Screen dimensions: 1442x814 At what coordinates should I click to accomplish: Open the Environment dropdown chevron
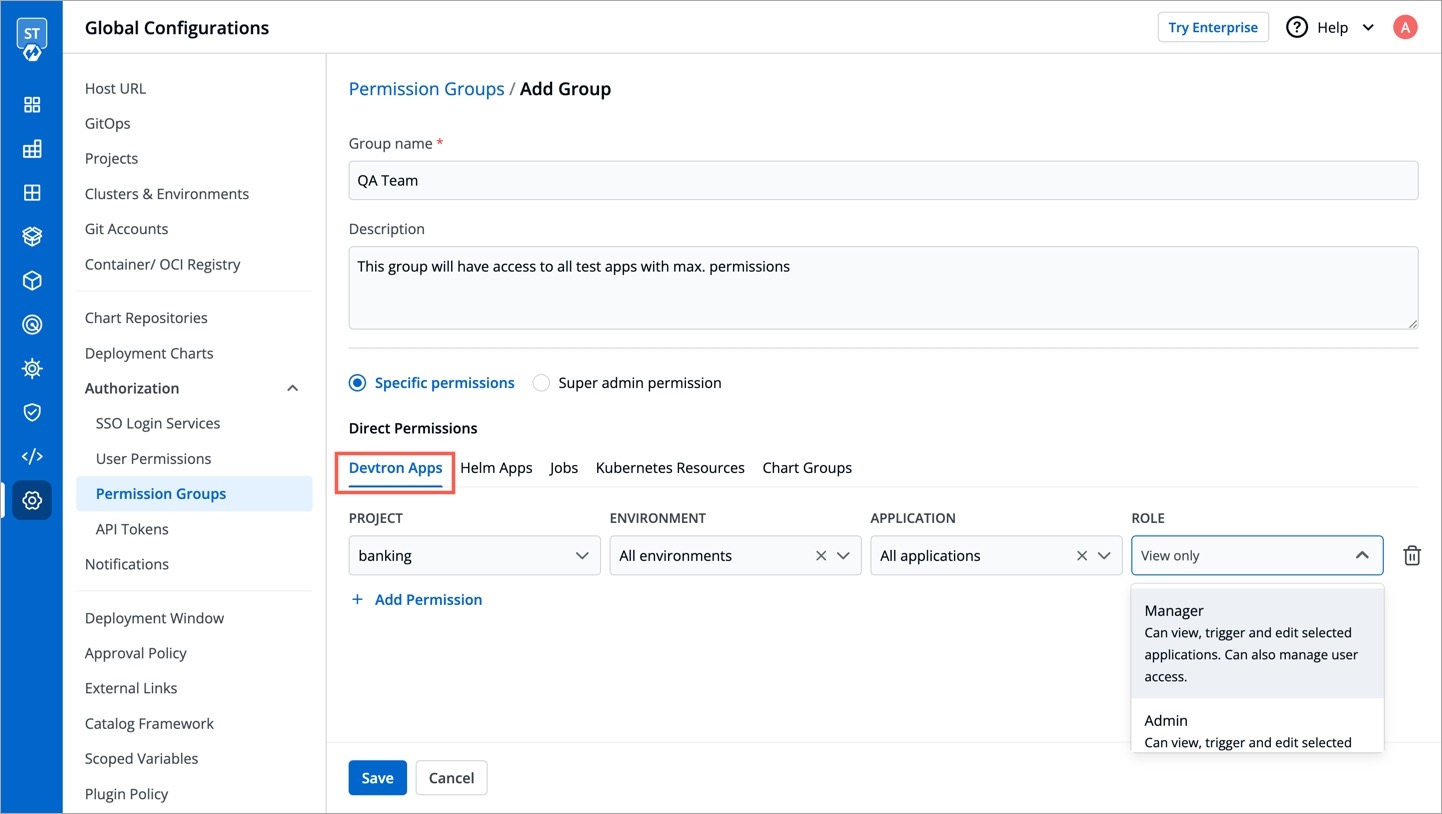coord(844,556)
